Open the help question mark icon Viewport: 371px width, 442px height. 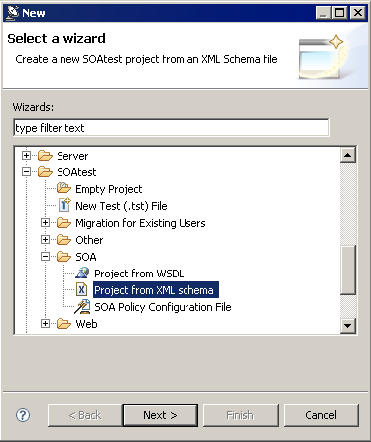23,415
